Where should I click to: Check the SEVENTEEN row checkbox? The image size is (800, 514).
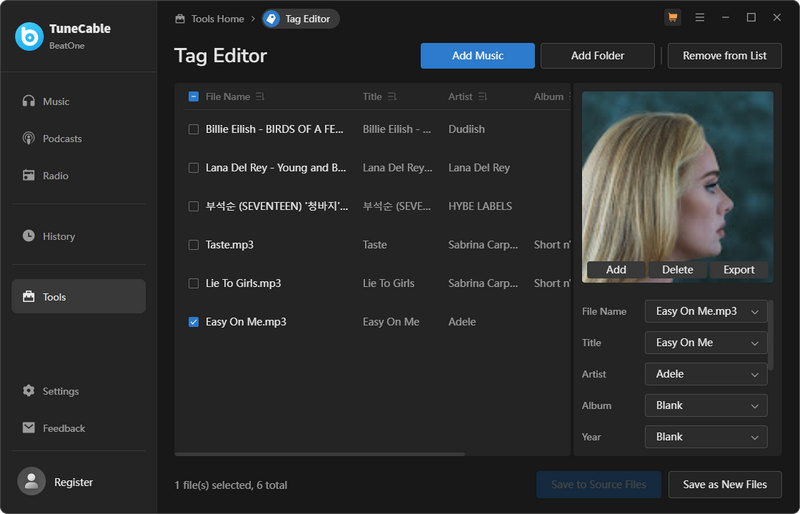click(x=193, y=206)
